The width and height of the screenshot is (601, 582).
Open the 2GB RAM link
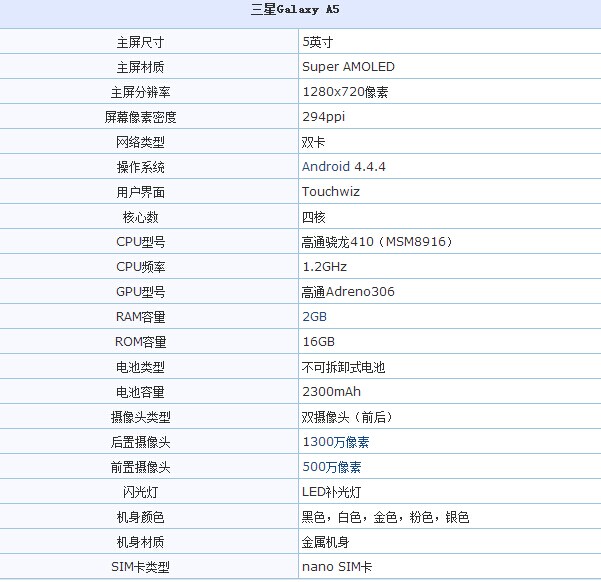(314, 317)
